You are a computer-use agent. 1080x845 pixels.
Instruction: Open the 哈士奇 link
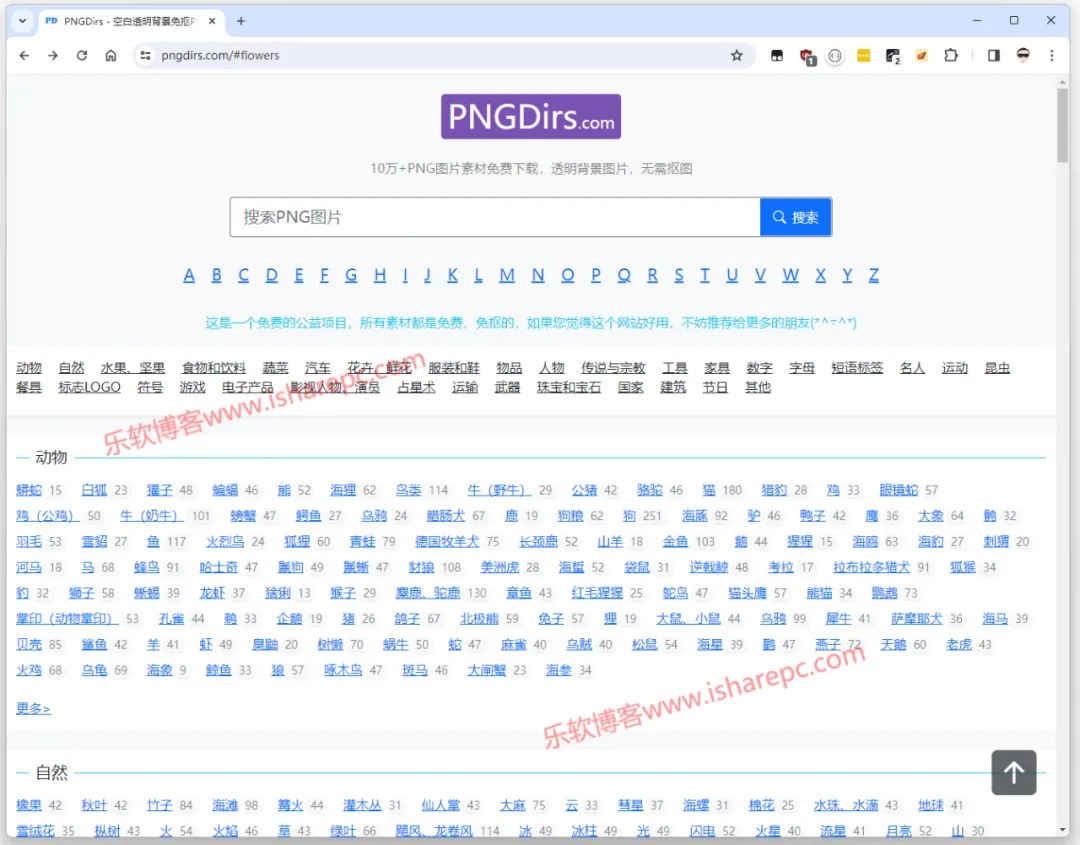tap(218, 567)
